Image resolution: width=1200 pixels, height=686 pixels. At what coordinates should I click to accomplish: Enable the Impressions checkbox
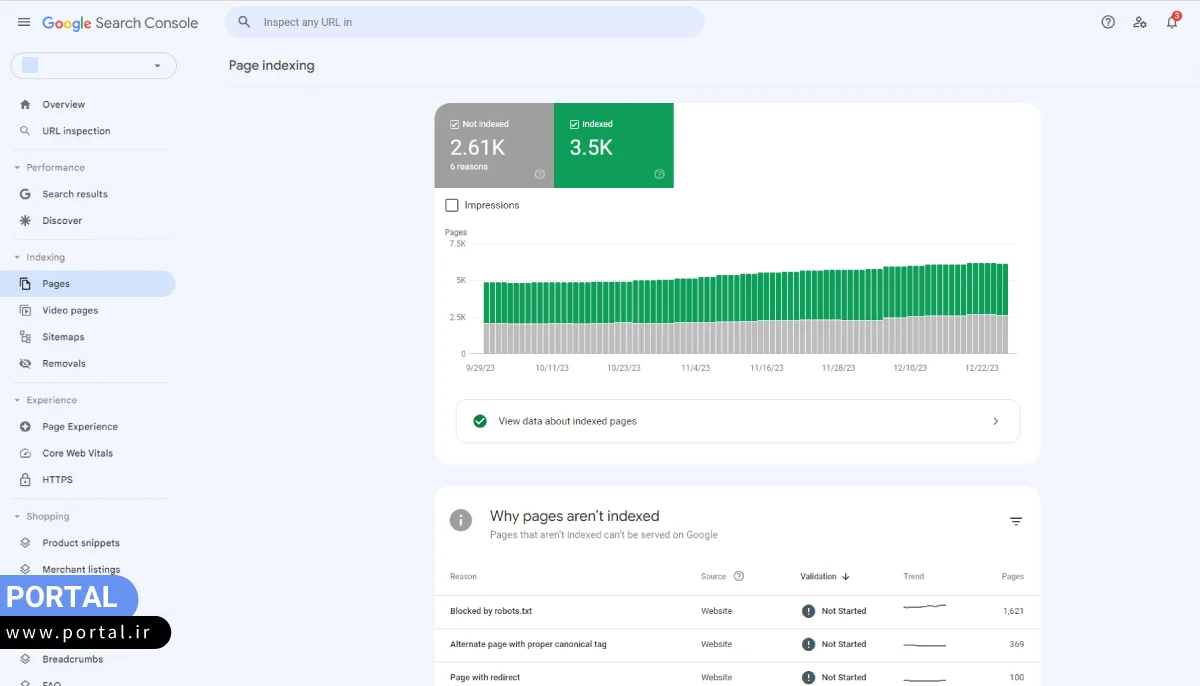452,205
